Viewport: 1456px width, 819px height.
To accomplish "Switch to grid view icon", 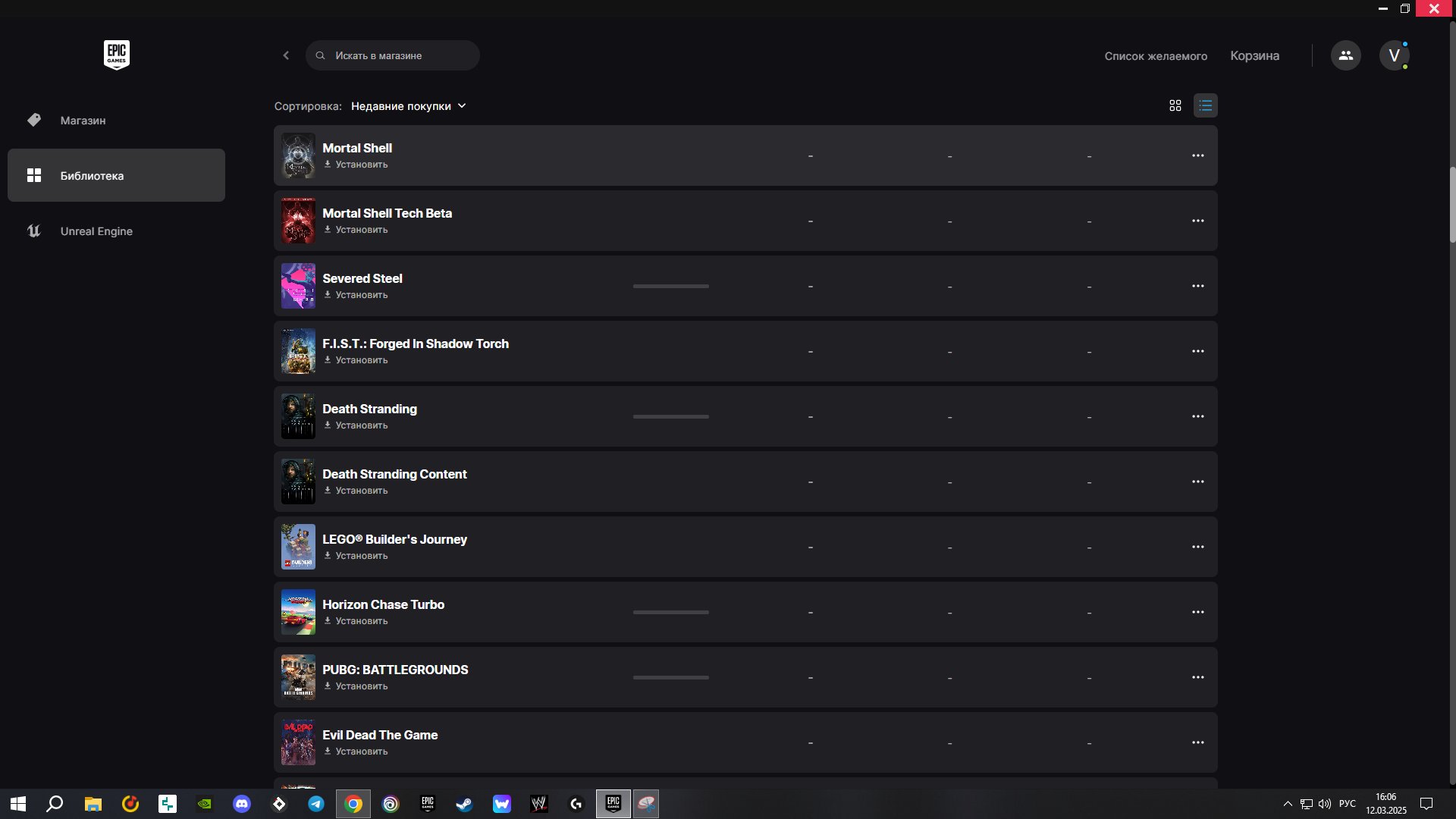I will coord(1175,106).
